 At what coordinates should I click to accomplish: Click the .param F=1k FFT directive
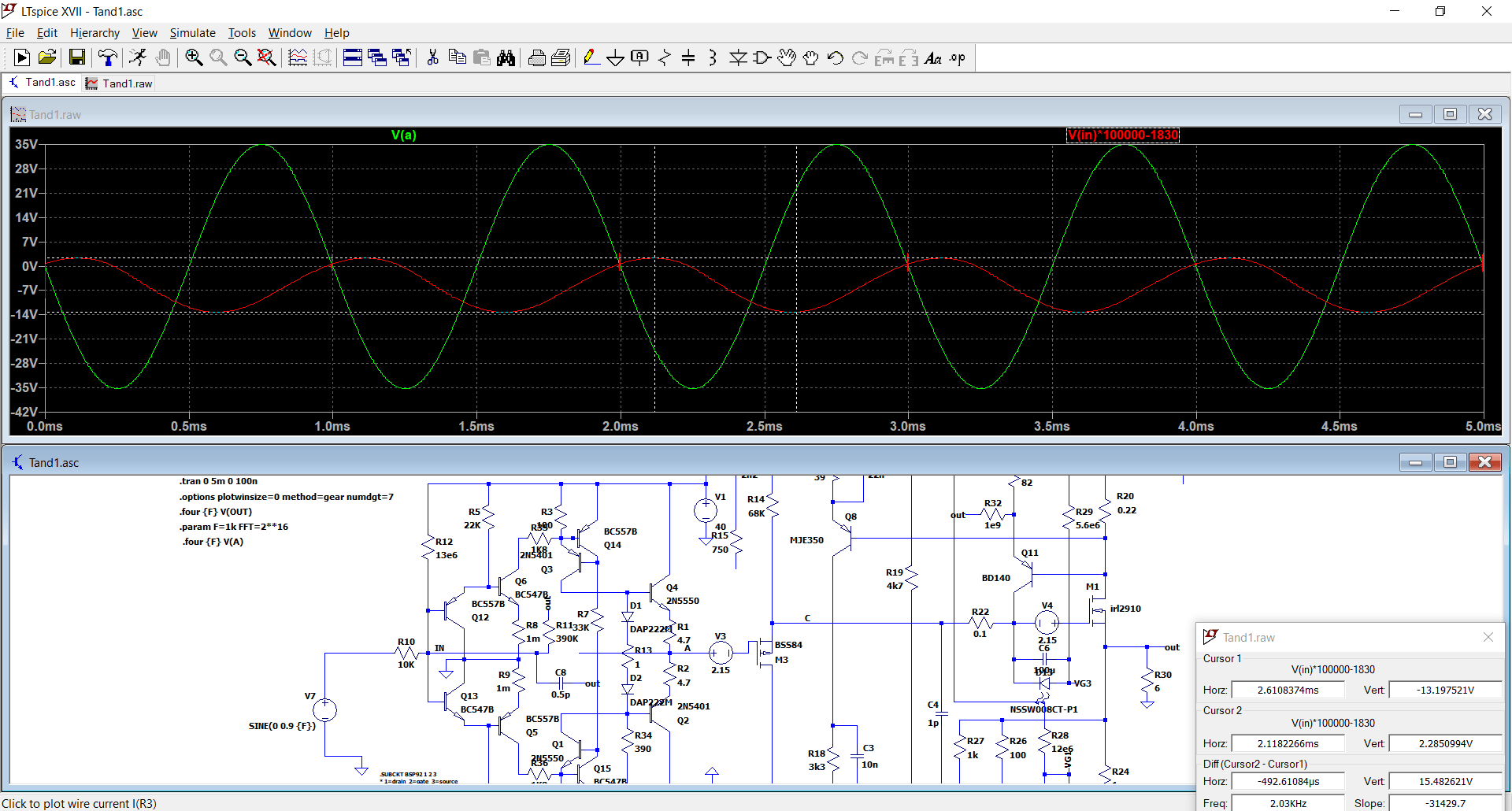[233, 527]
